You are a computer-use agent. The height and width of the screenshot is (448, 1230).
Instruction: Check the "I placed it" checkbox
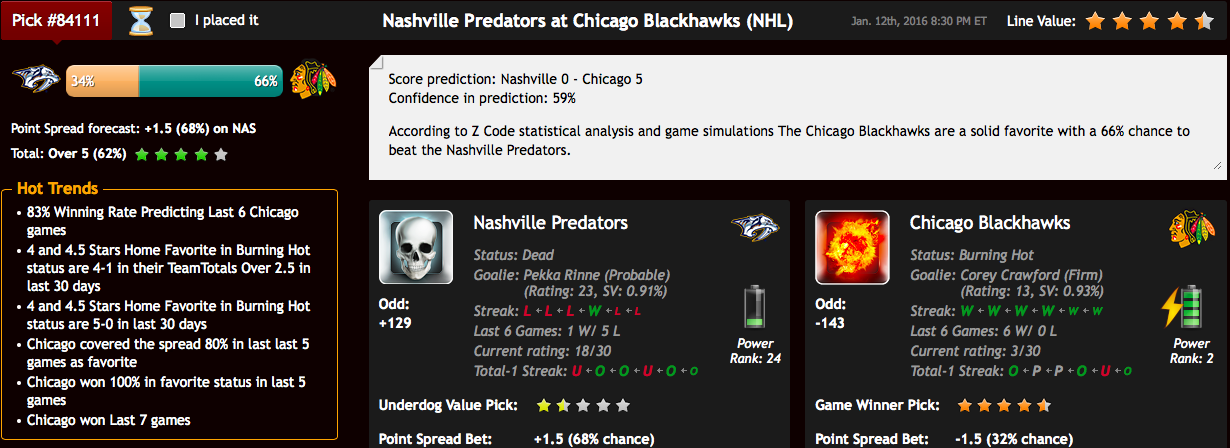point(178,21)
